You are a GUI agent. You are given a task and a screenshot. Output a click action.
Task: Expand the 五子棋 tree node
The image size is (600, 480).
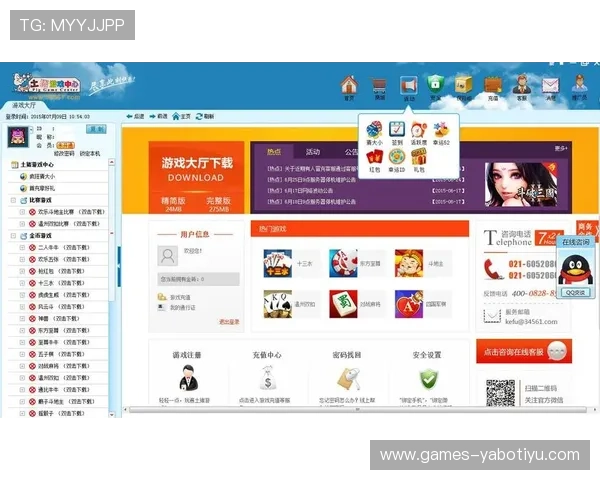pos(22,354)
